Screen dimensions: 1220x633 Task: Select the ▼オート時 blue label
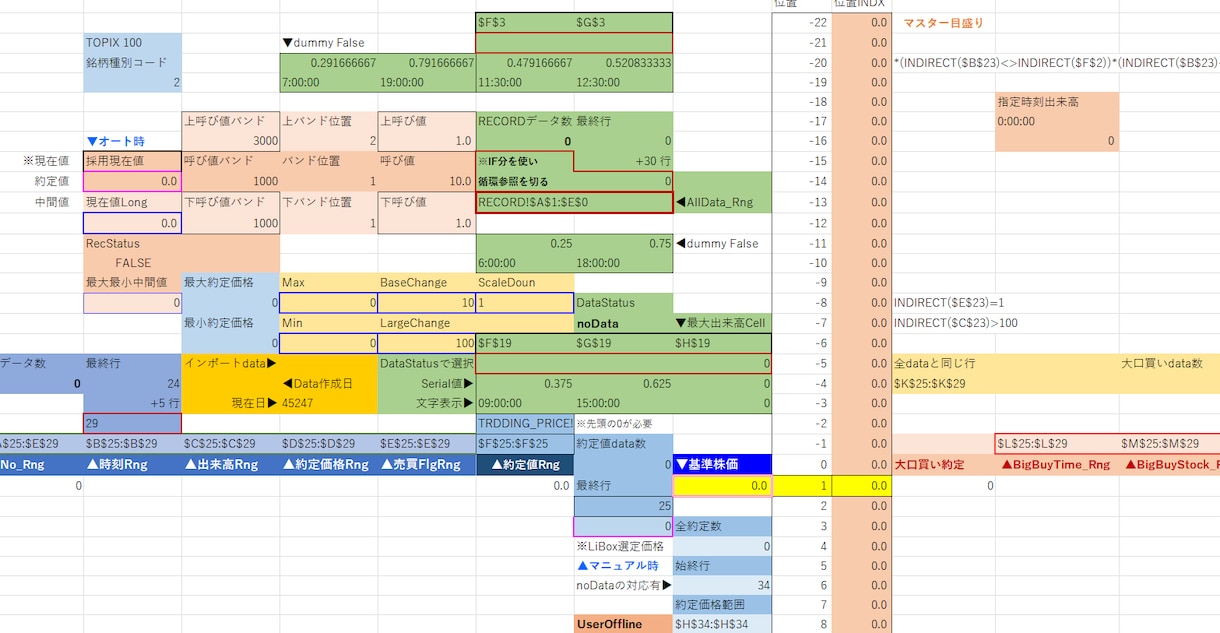tap(132, 141)
